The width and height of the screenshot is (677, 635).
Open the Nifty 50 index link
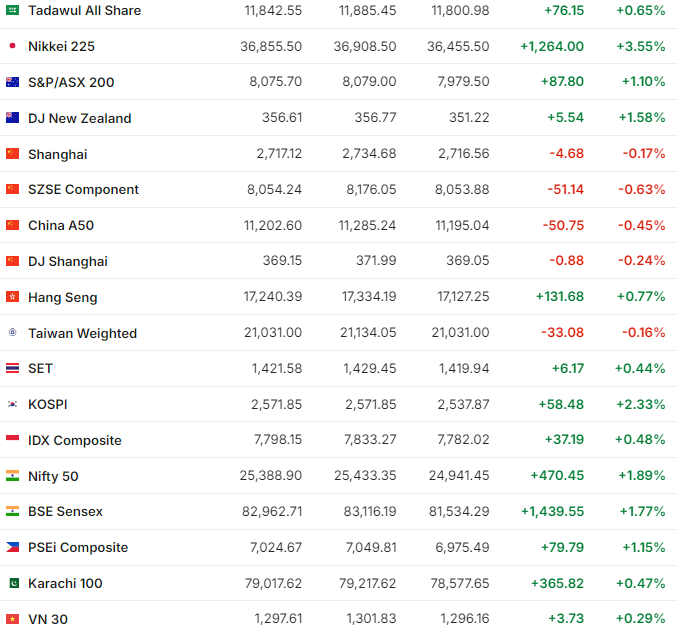tap(53, 476)
